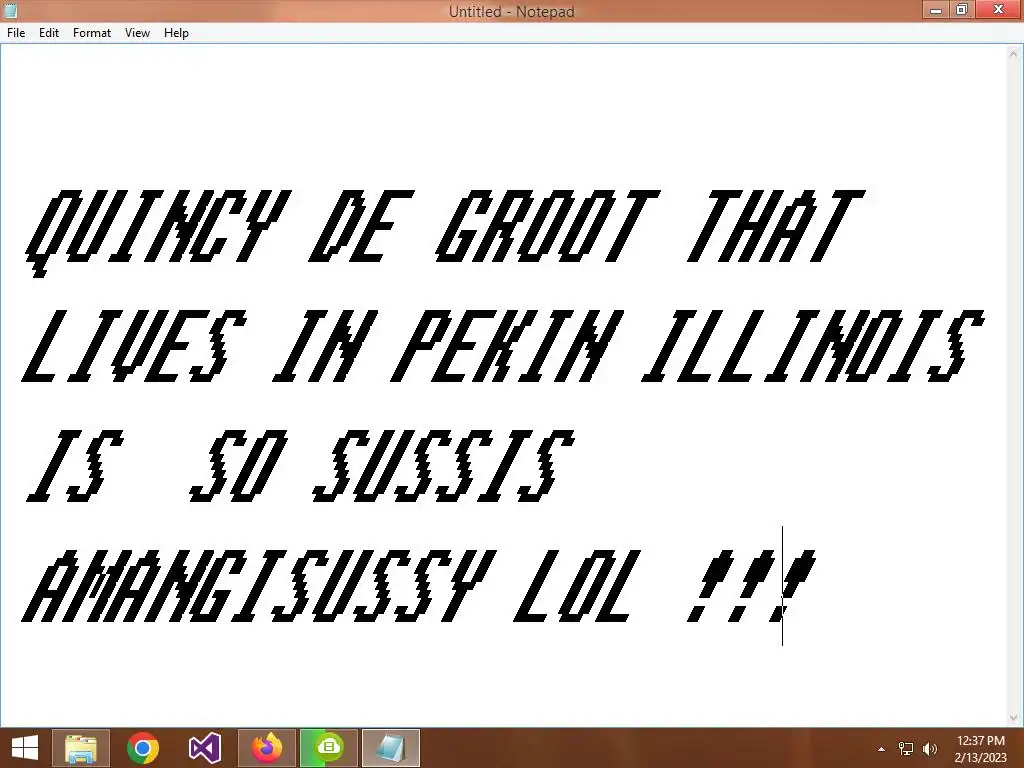This screenshot has height=768, width=1024.
Task: Open the File menu
Action: (x=16, y=33)
